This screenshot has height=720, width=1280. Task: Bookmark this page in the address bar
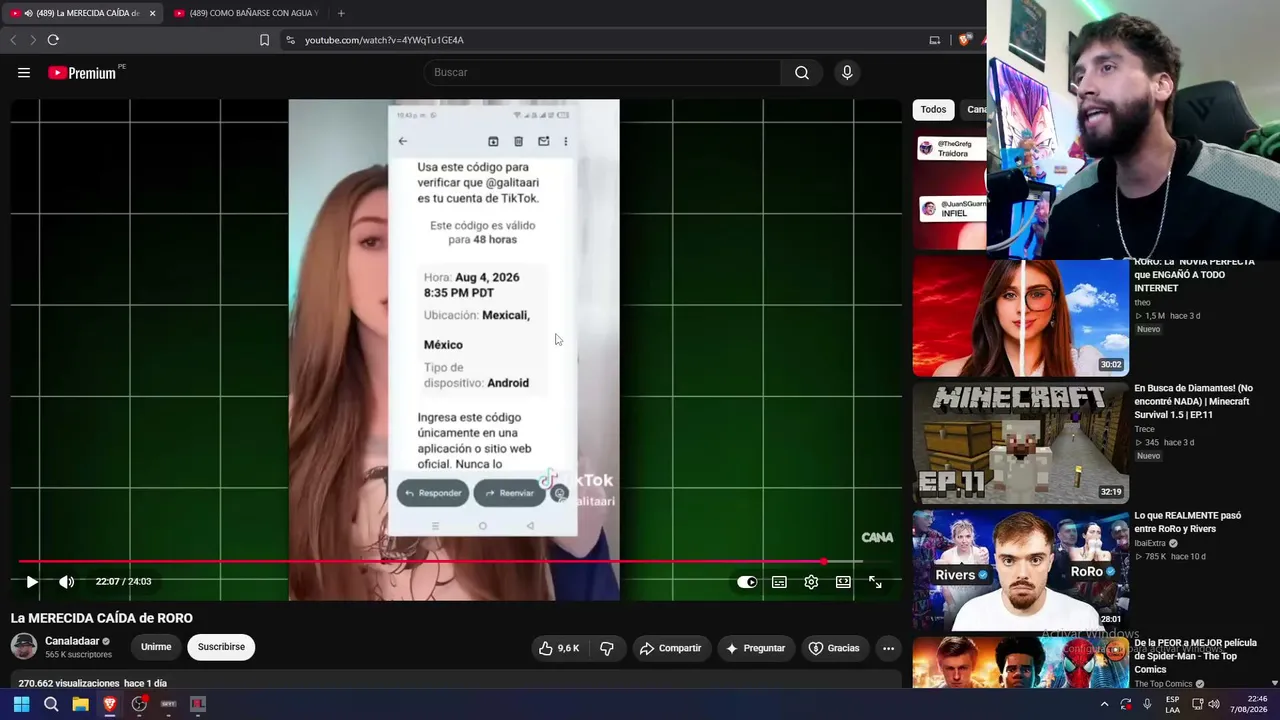pos(264,40)
